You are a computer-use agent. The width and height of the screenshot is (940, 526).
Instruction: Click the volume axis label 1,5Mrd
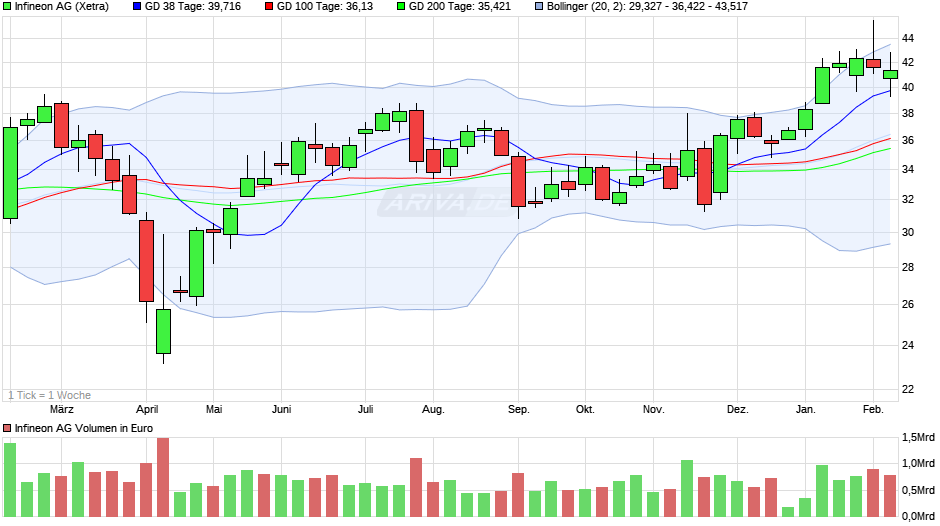tap(918, 438)
